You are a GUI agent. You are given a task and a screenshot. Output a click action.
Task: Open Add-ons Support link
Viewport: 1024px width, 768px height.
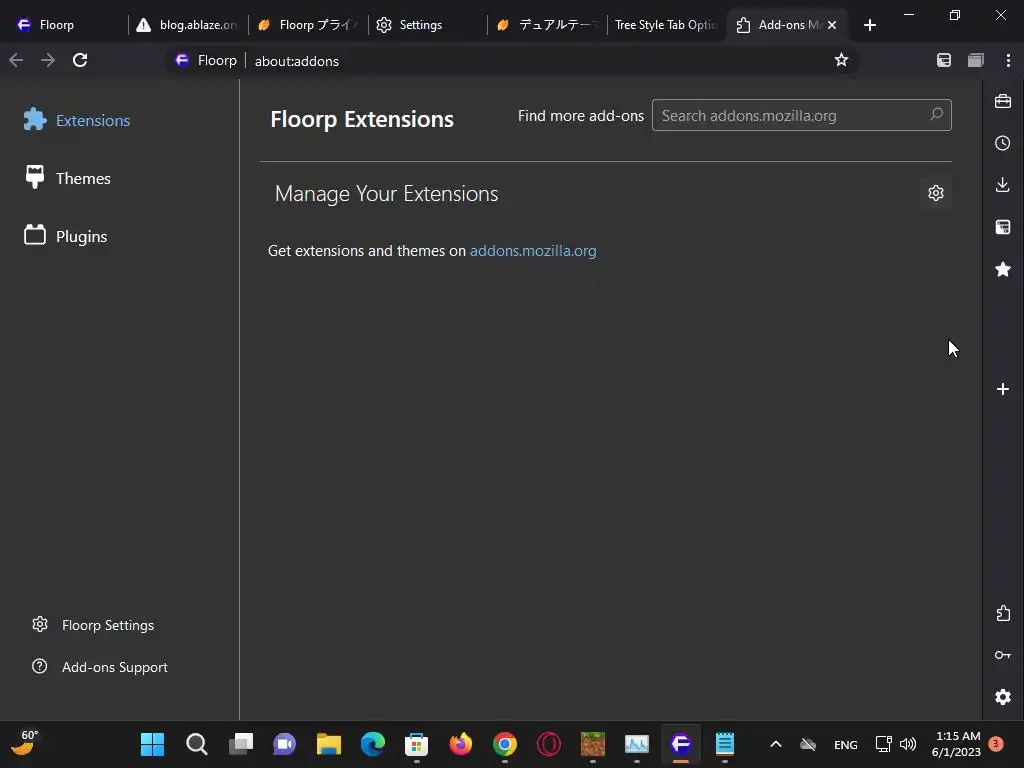[x=100, y=667]
